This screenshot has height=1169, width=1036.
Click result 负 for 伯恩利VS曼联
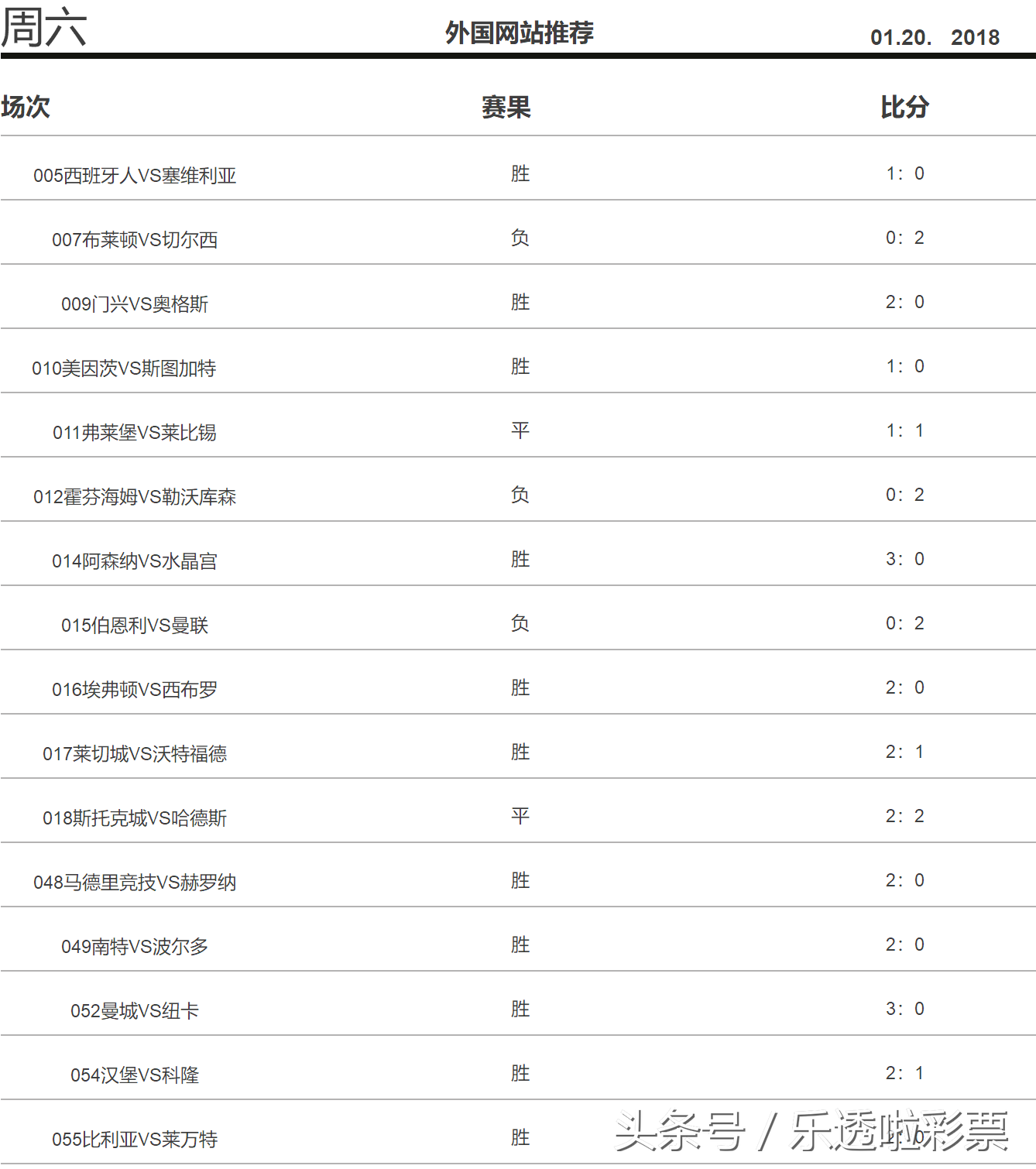(520, 623)
